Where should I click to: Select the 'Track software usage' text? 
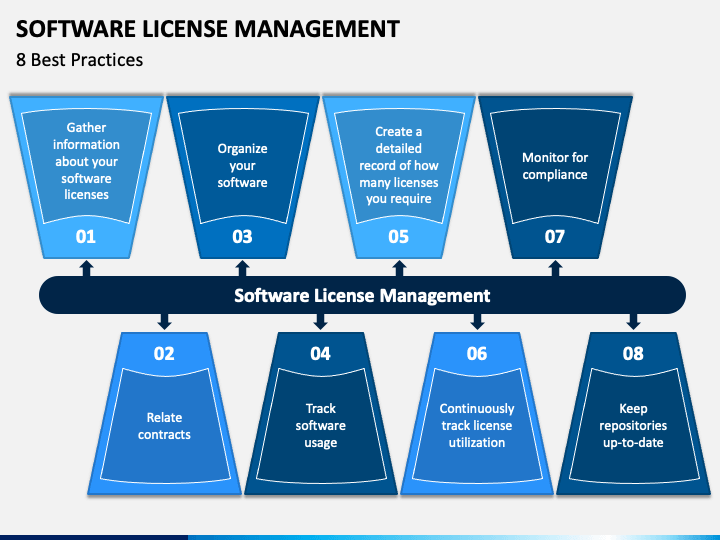(x=321, y=426)
